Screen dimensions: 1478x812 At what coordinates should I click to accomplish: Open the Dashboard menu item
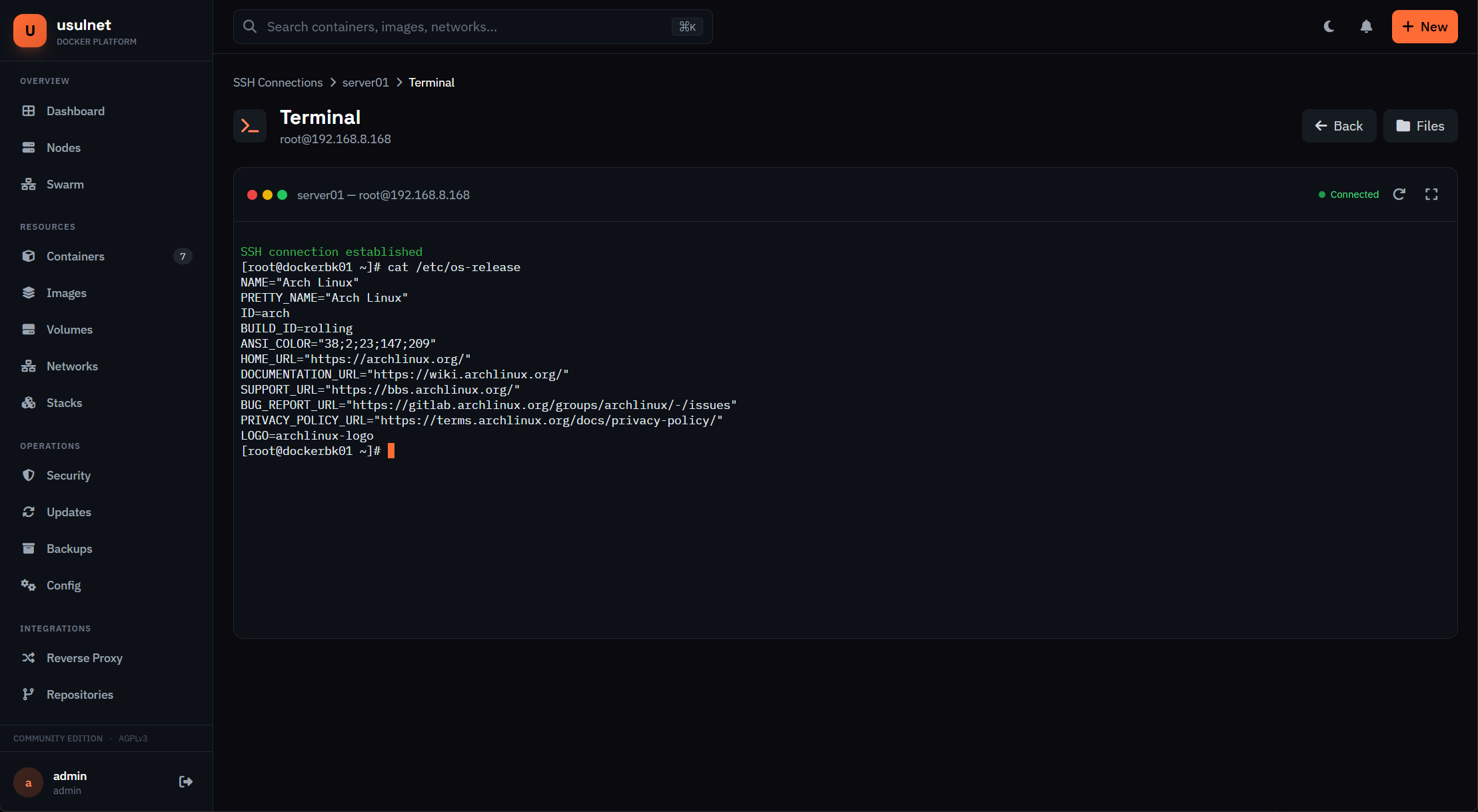(x=75, y=111)
